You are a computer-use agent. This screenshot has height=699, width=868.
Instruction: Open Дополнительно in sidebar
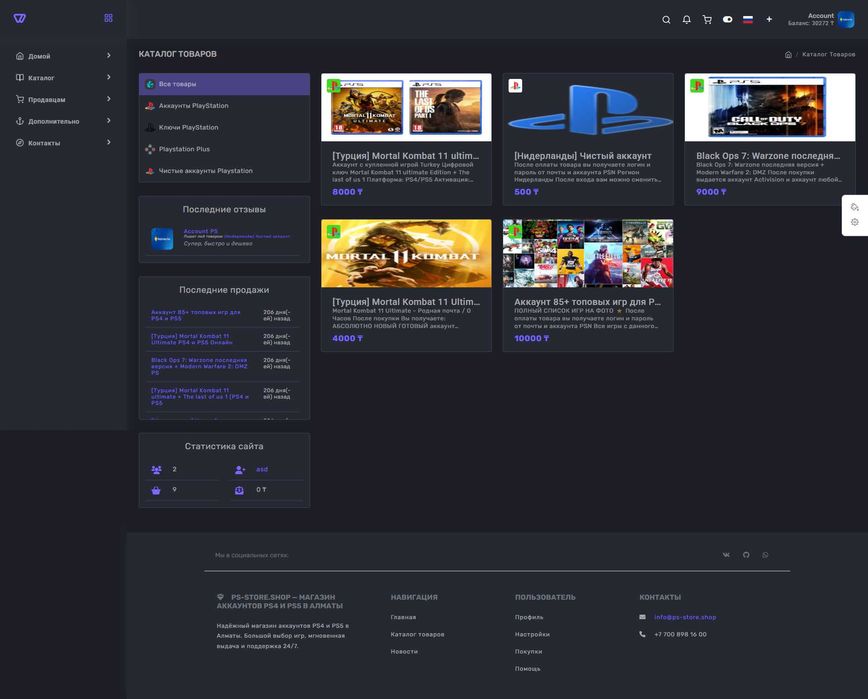point(54,121)
